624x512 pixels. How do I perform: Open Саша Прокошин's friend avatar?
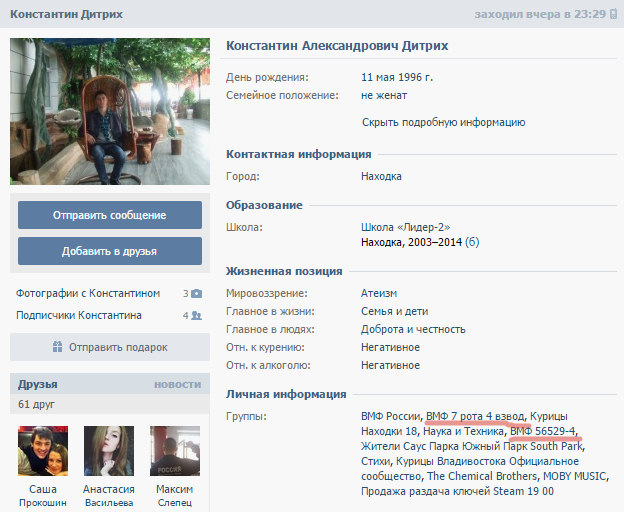pos(43,451)
